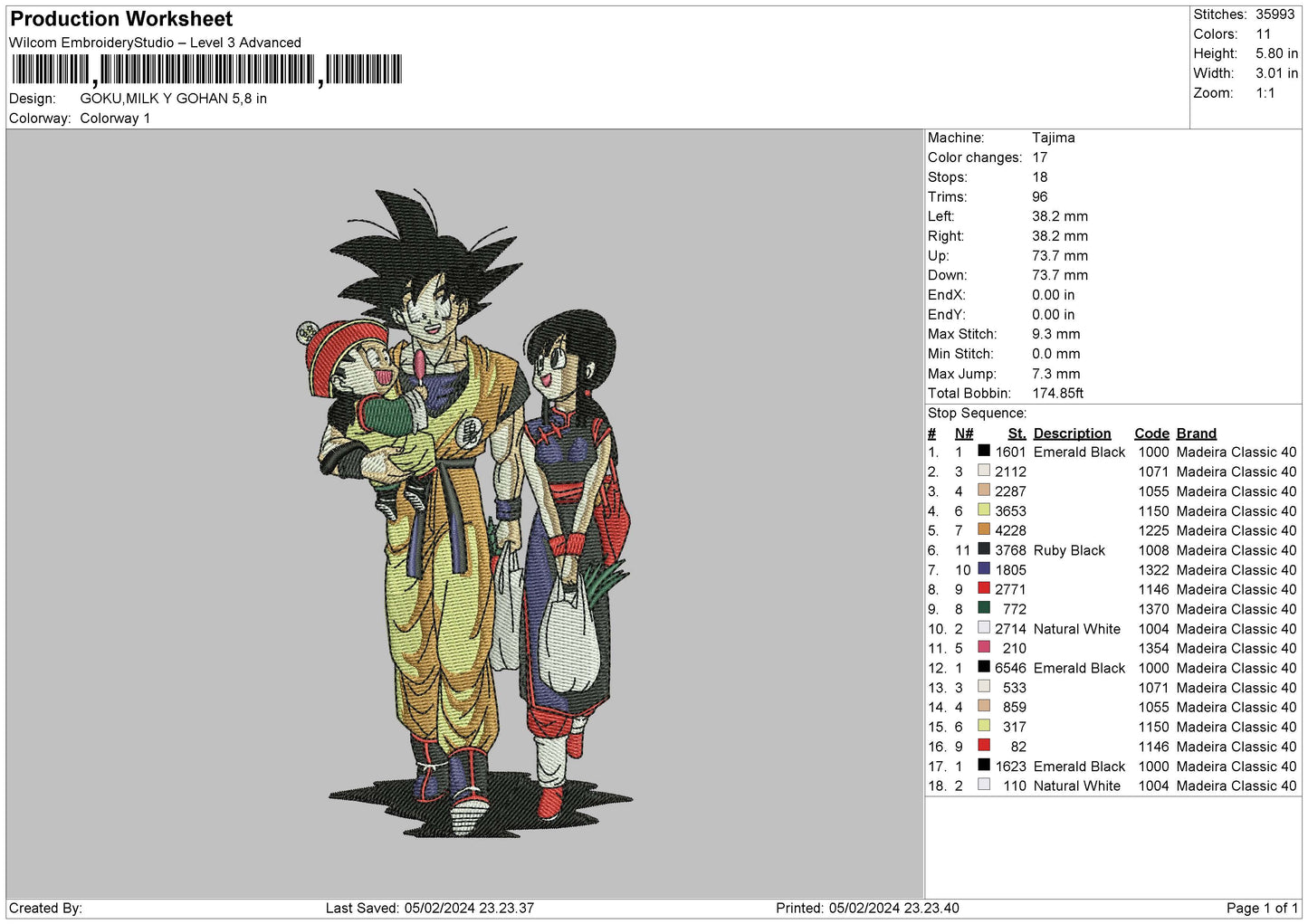Screen dimensions: 1308x924
Task: Click the Min Stitch value '0.0 mm'
Action: coord(1058,354)
